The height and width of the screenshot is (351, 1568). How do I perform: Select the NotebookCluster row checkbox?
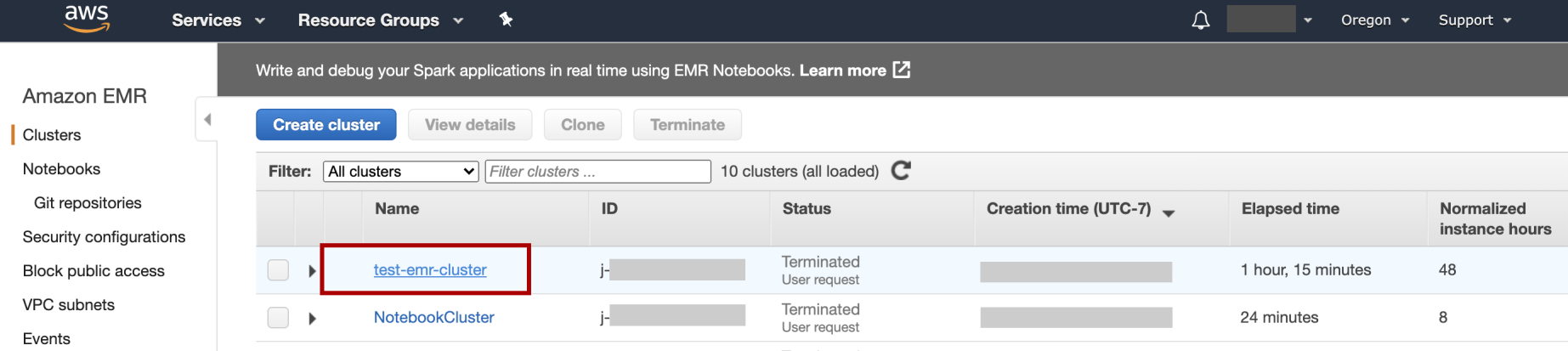tap(278, 318)
